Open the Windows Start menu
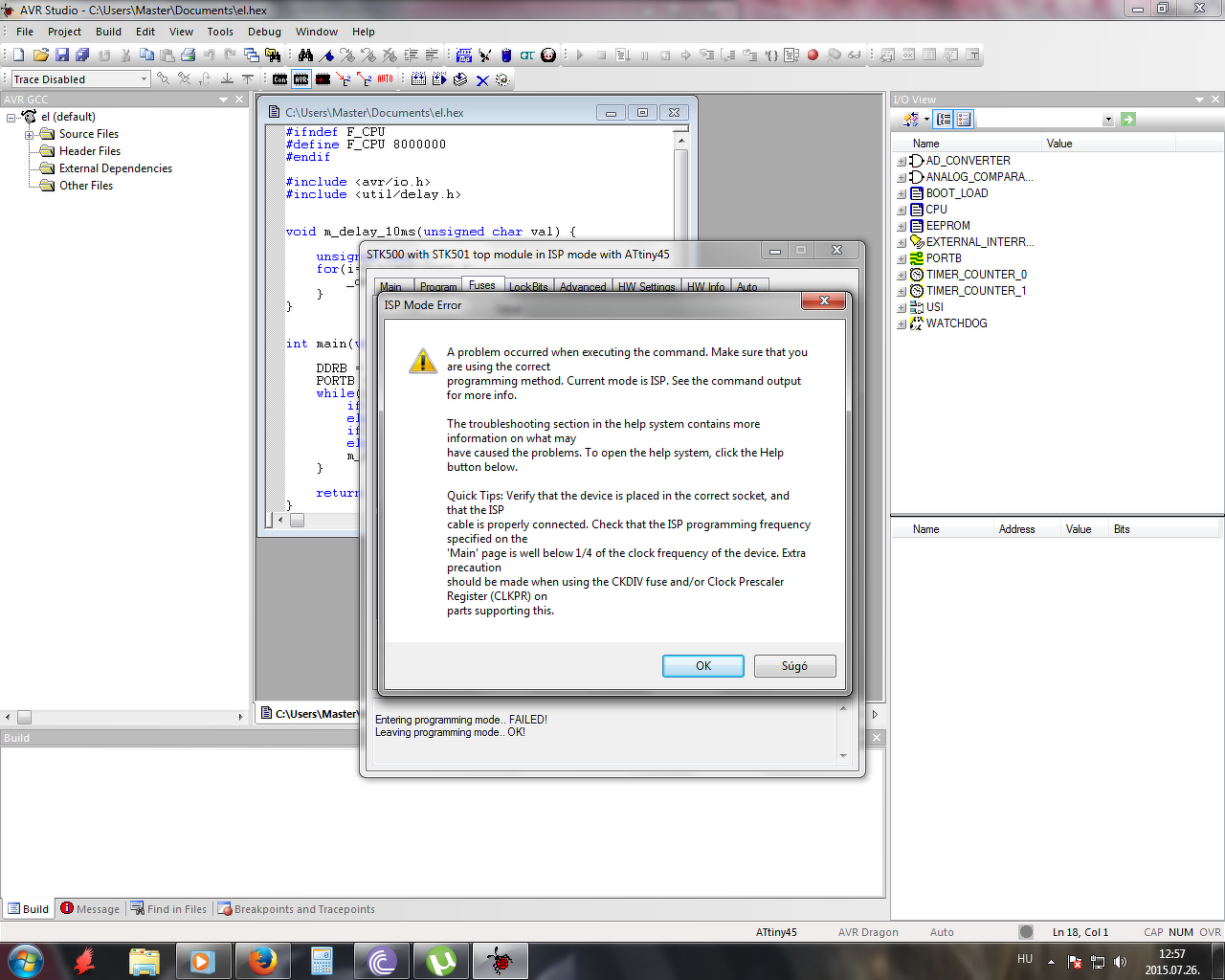This screenshot has height=980, width=1225. click(25, 961)
